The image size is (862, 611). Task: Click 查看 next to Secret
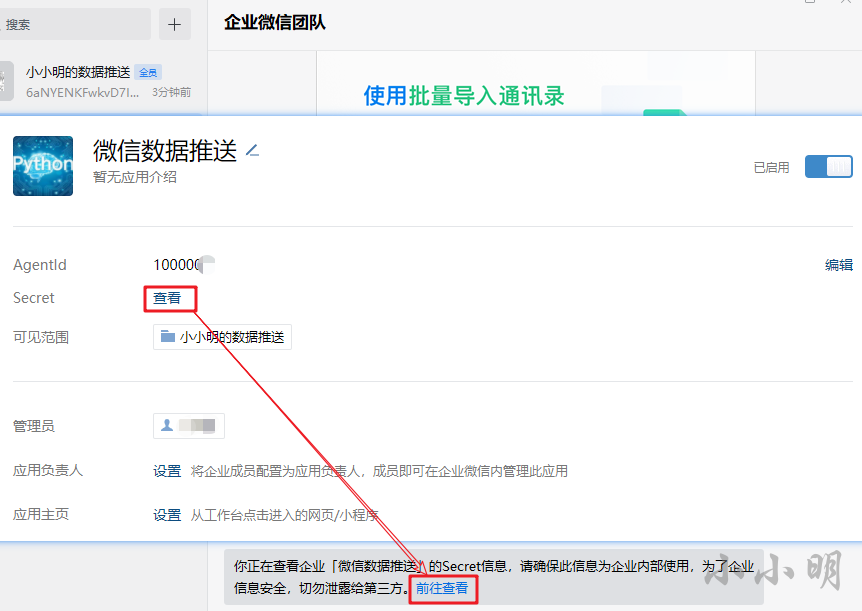(167, 298)
